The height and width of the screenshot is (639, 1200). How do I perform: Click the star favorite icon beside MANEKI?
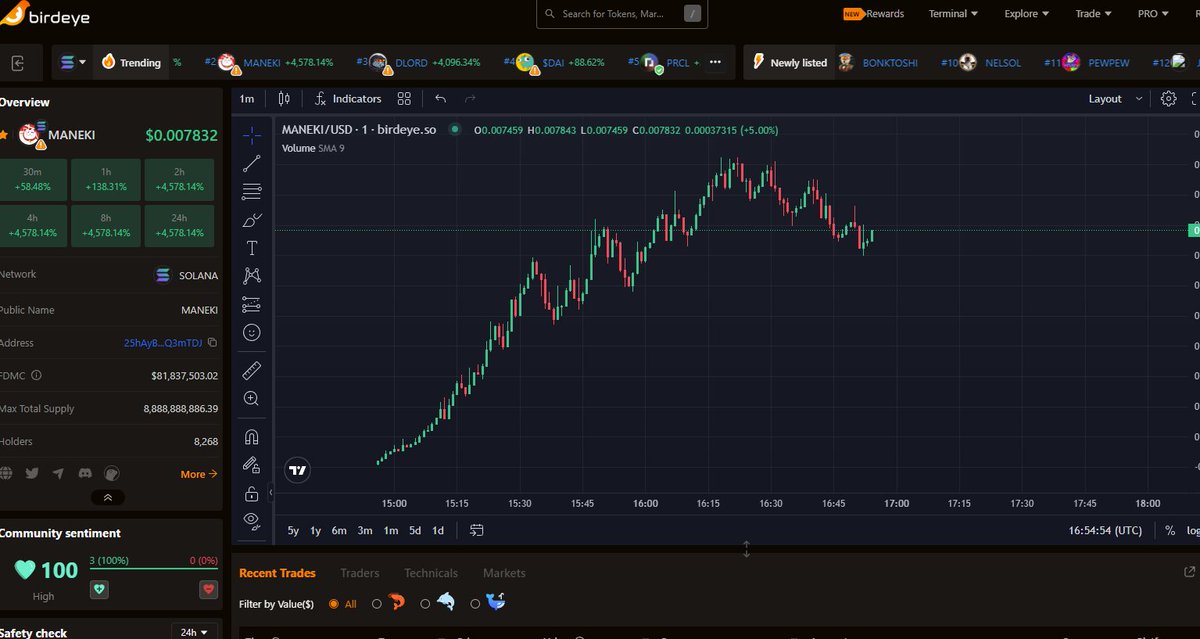tap(4, 134)
